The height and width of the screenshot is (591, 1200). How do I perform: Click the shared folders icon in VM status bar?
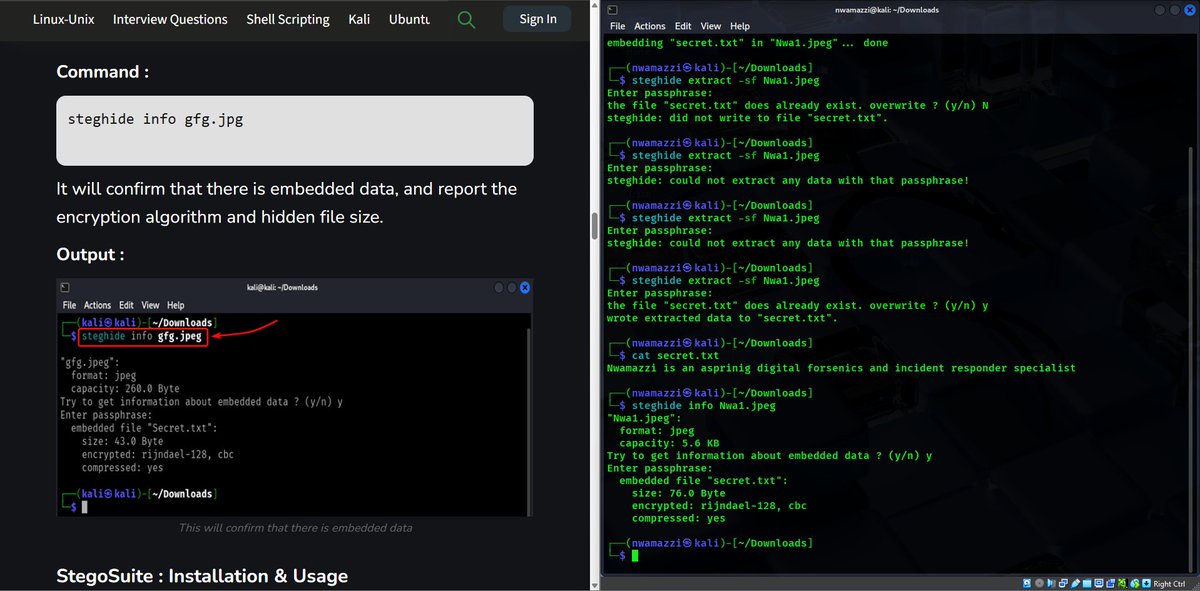[x=1087, y=583]
